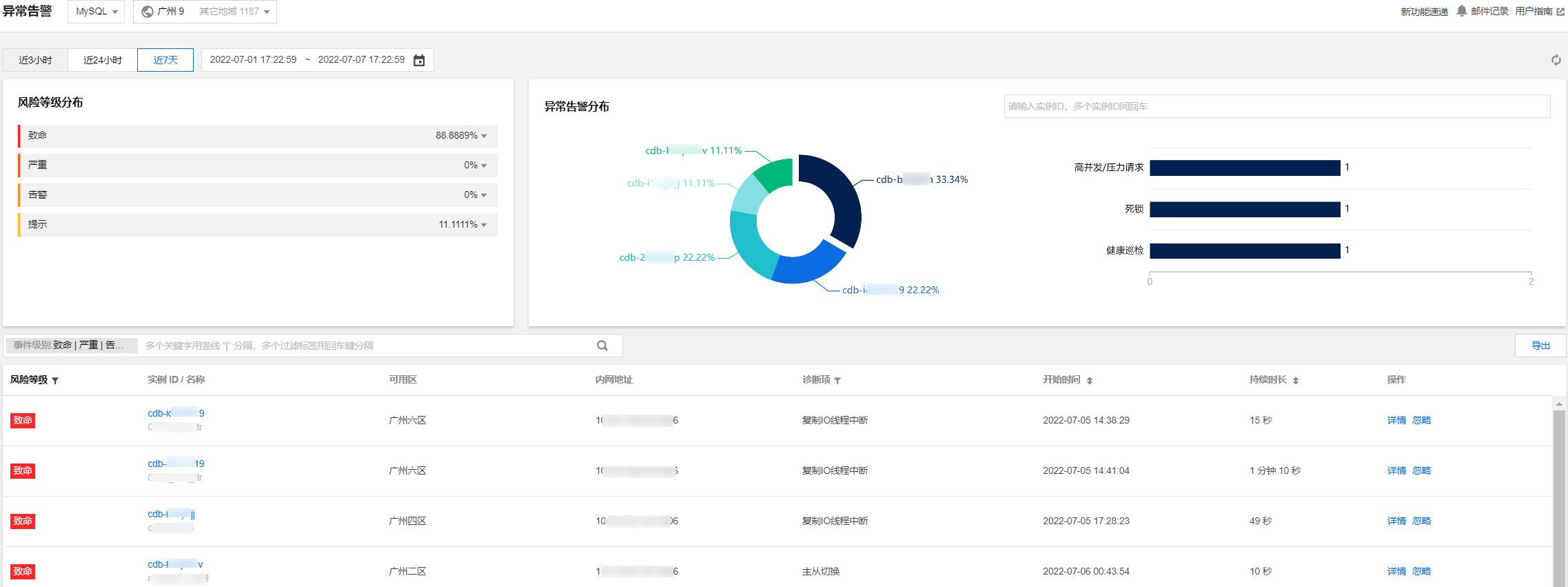Viewport: 1568px width, 587px height.
Task: Click the search magnifier icon
Action: (x=602, y=346)
